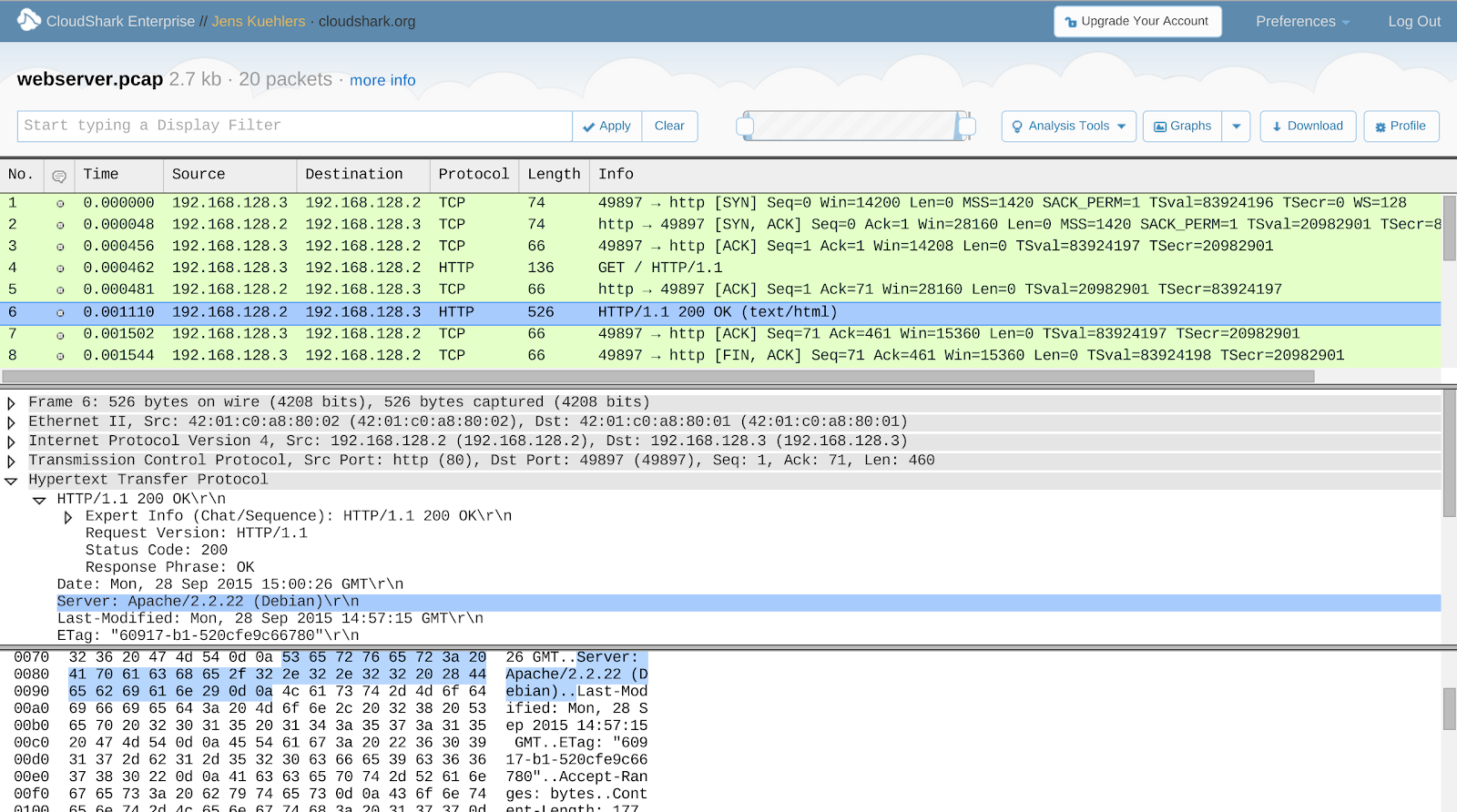Image resolution: width=1457 pixels, height=812 pixels.
Task: Click the 'Response Phrase: OK' line
Action: pos(170,568)
